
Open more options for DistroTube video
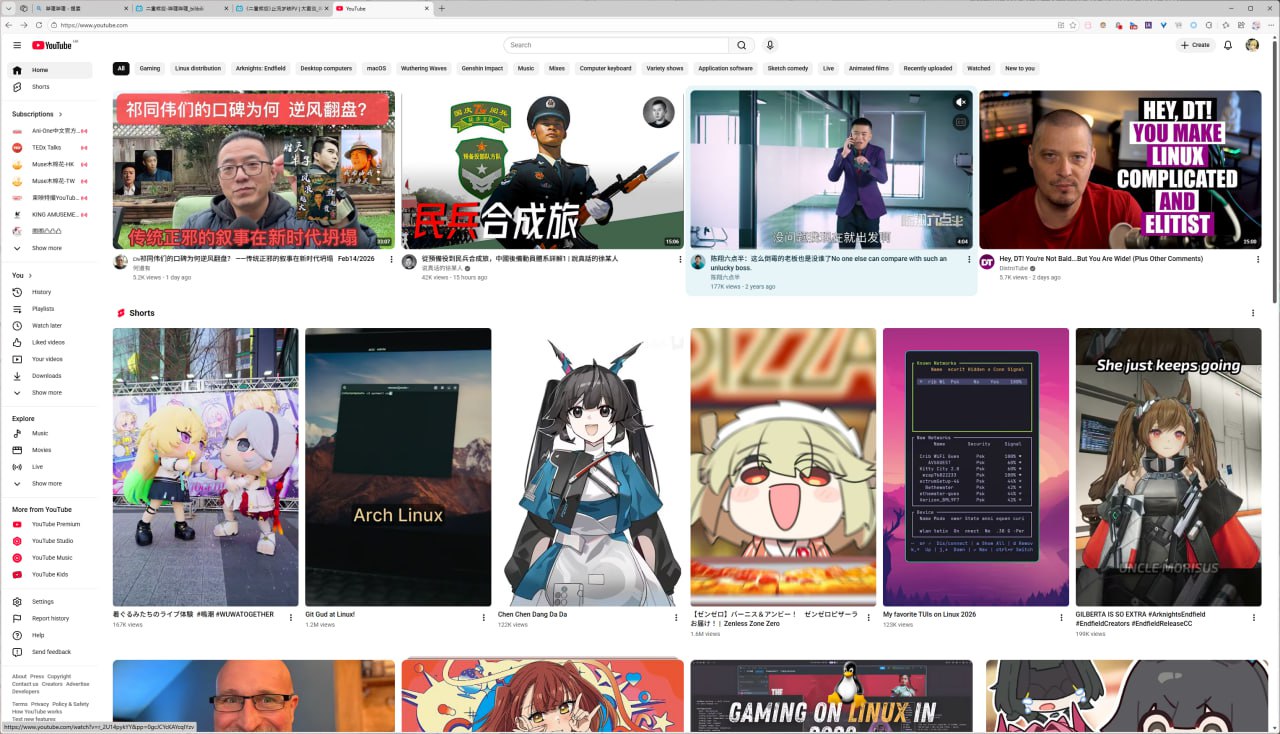[1258, 259]
